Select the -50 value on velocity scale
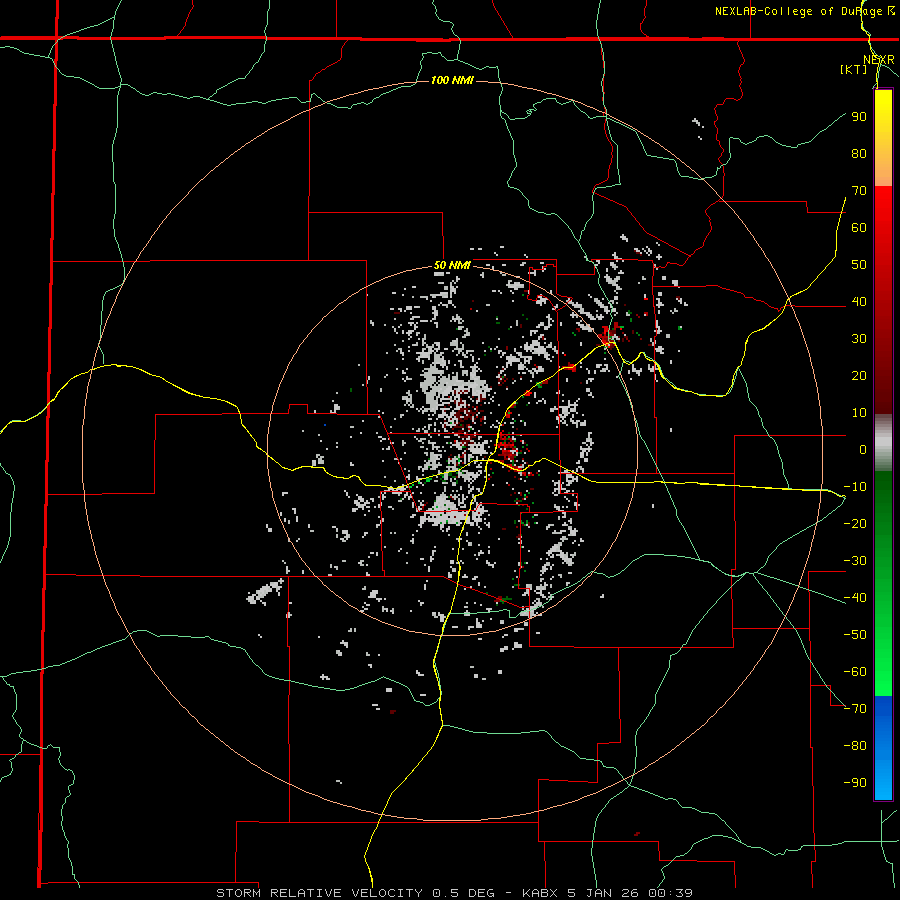Viewport: 900px width, 900px height. click(855, 635)
